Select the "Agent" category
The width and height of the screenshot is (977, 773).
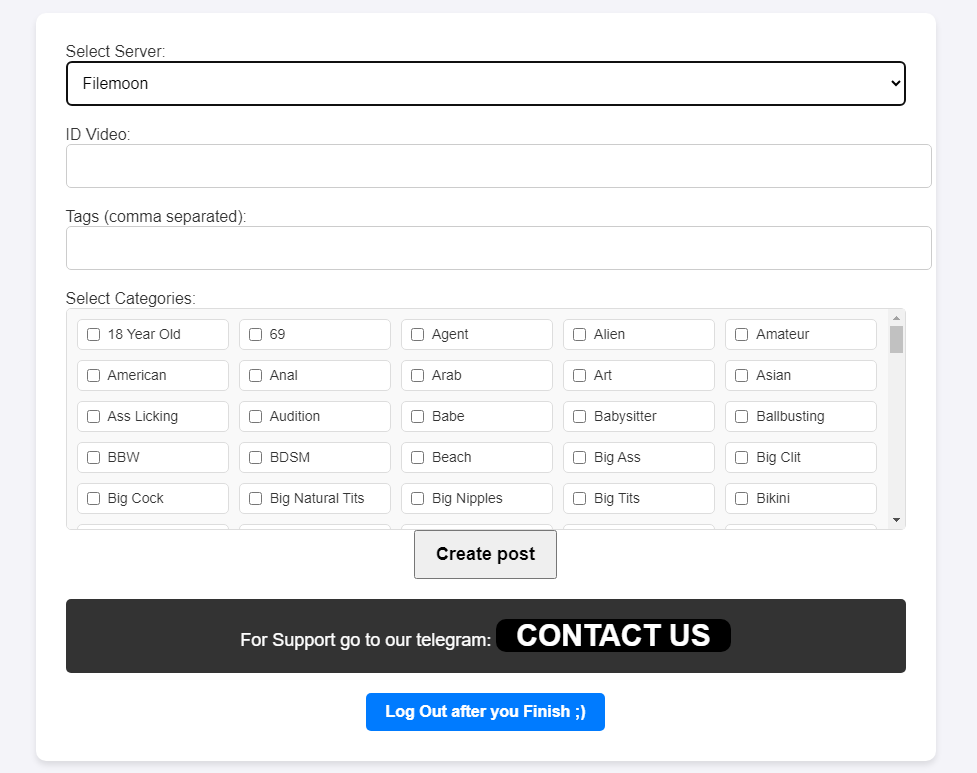click(417, 334)
